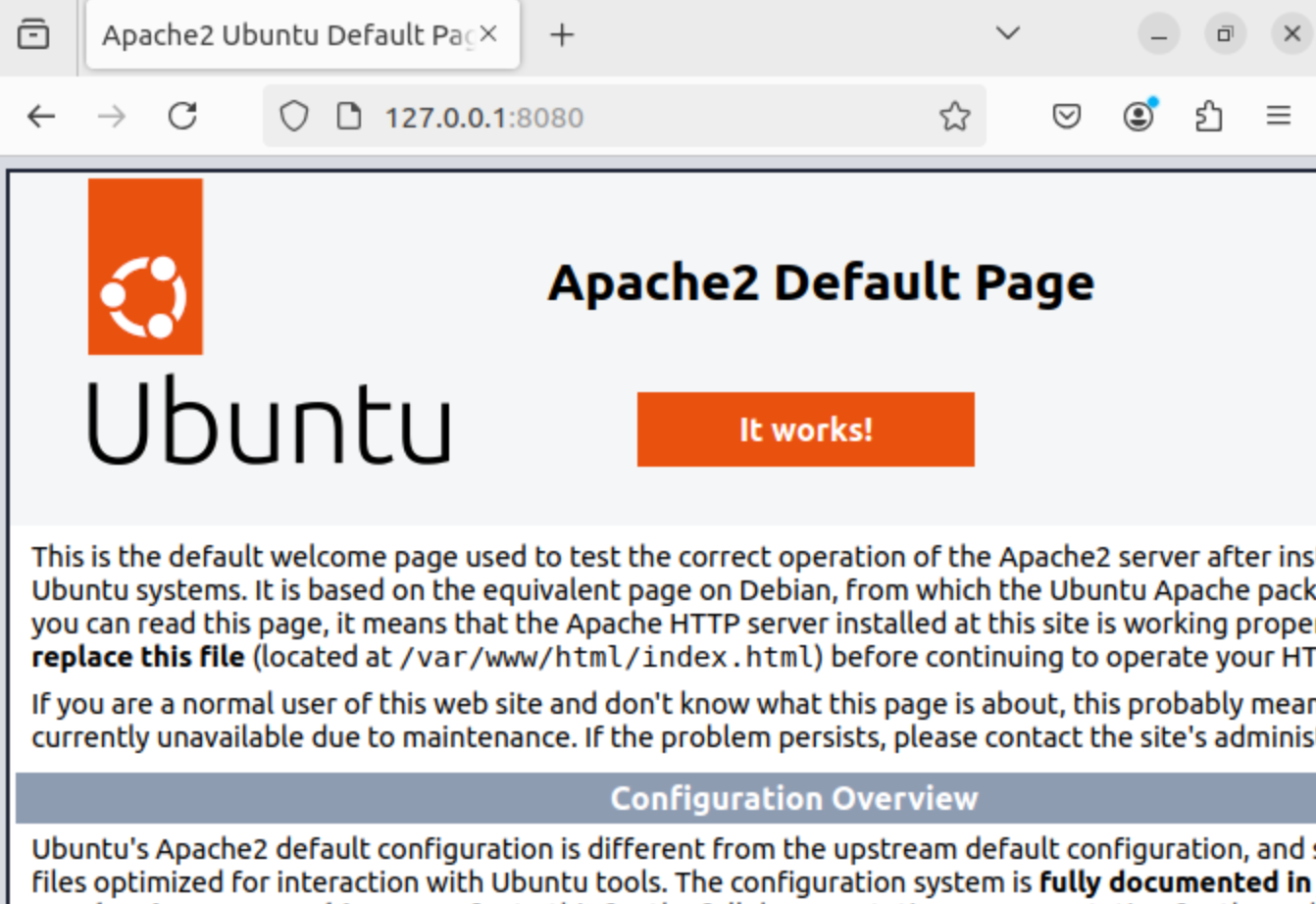
Task: Click the forward navigation arrow
Action: point(112,117)
